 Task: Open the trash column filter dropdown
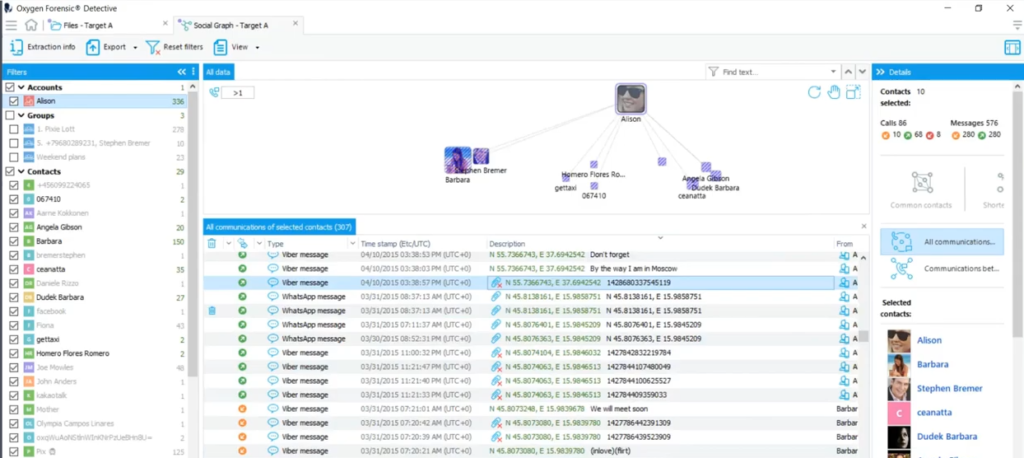click(x=228, y=243)
